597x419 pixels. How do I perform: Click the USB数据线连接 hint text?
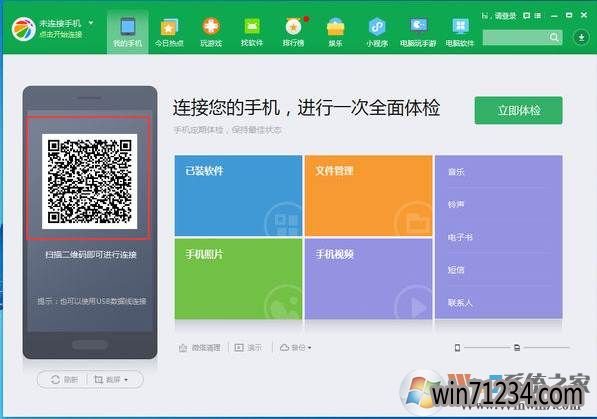[92, 301]
